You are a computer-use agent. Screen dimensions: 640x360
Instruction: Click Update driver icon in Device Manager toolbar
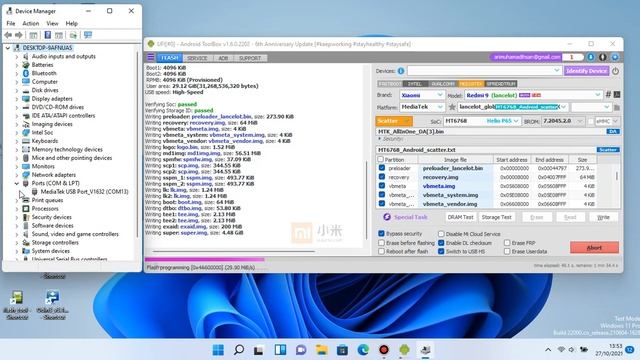click(x=73, y=35)
